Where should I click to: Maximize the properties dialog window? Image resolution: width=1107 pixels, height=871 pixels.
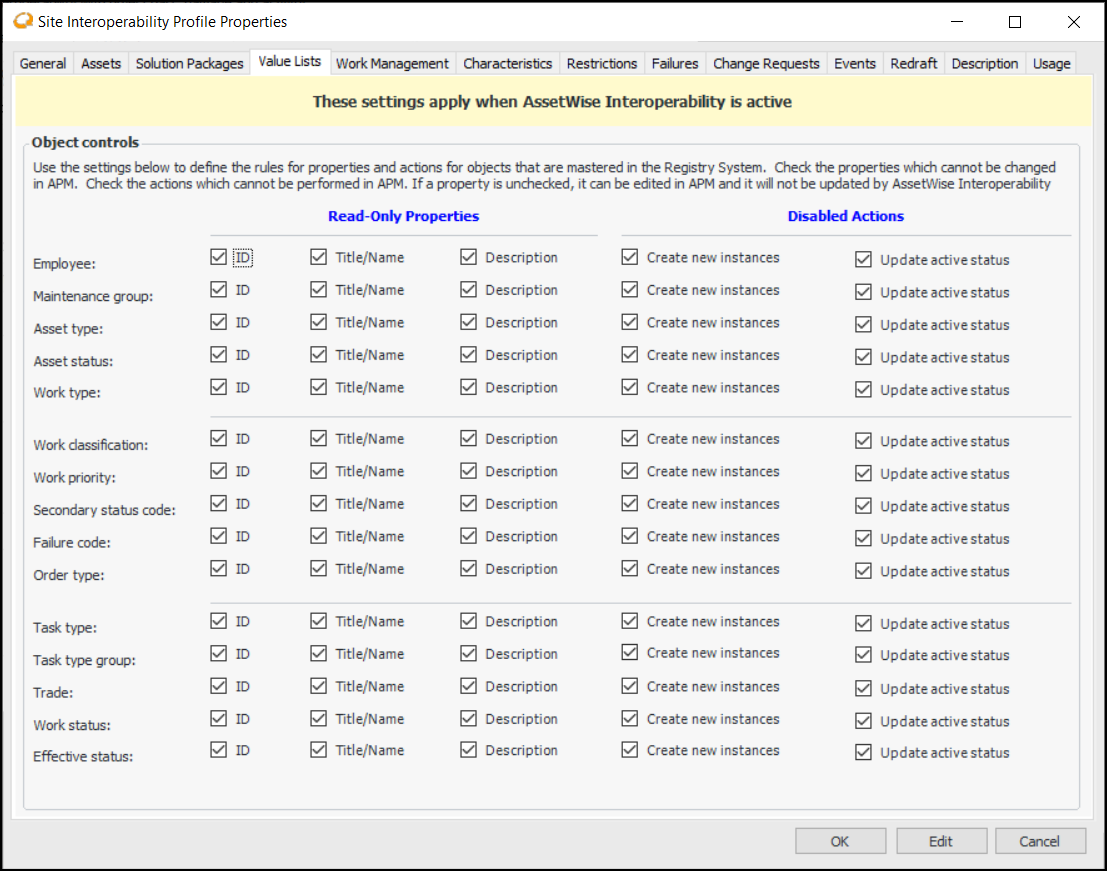(1015, 21)
